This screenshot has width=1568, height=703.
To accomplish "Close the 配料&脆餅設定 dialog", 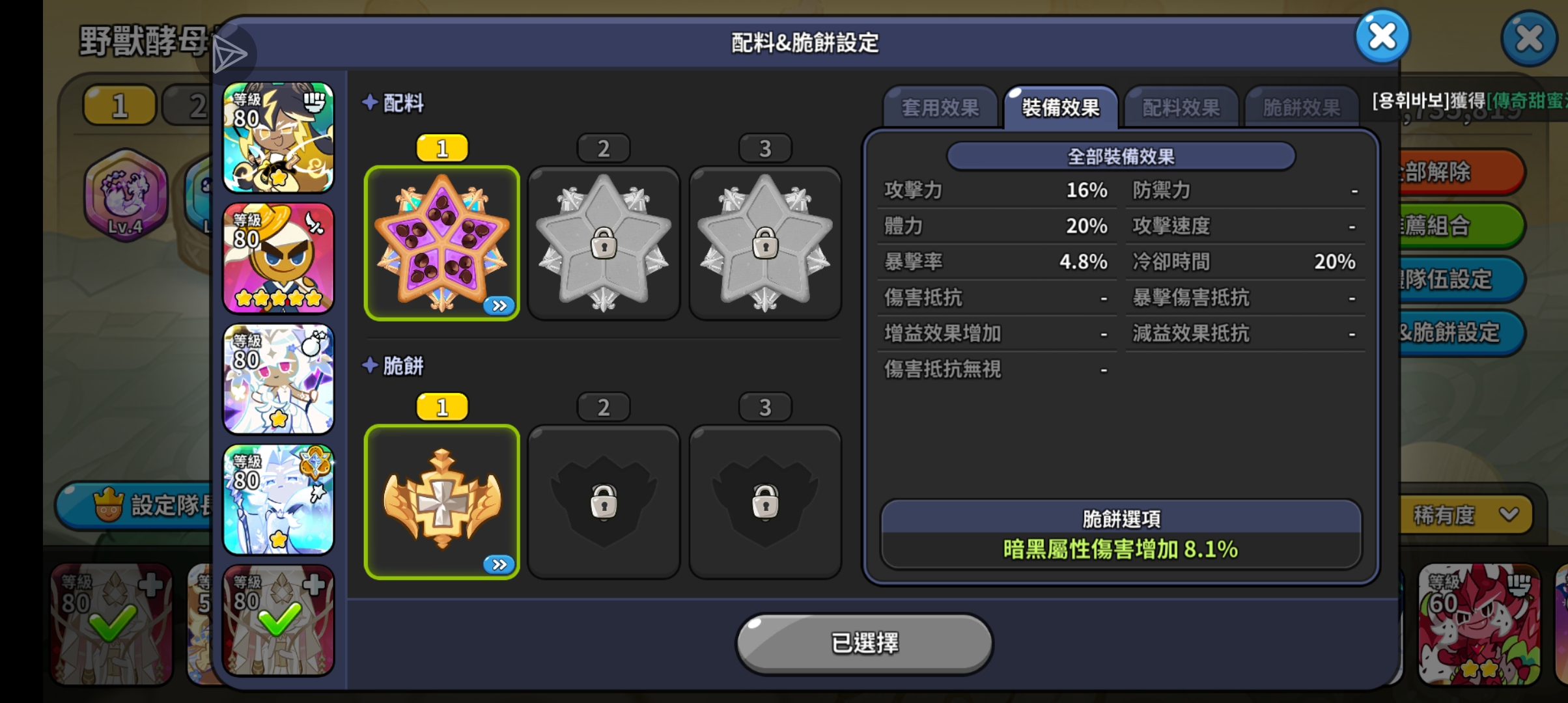I will pyautogui.click(x=1382, y=36).
